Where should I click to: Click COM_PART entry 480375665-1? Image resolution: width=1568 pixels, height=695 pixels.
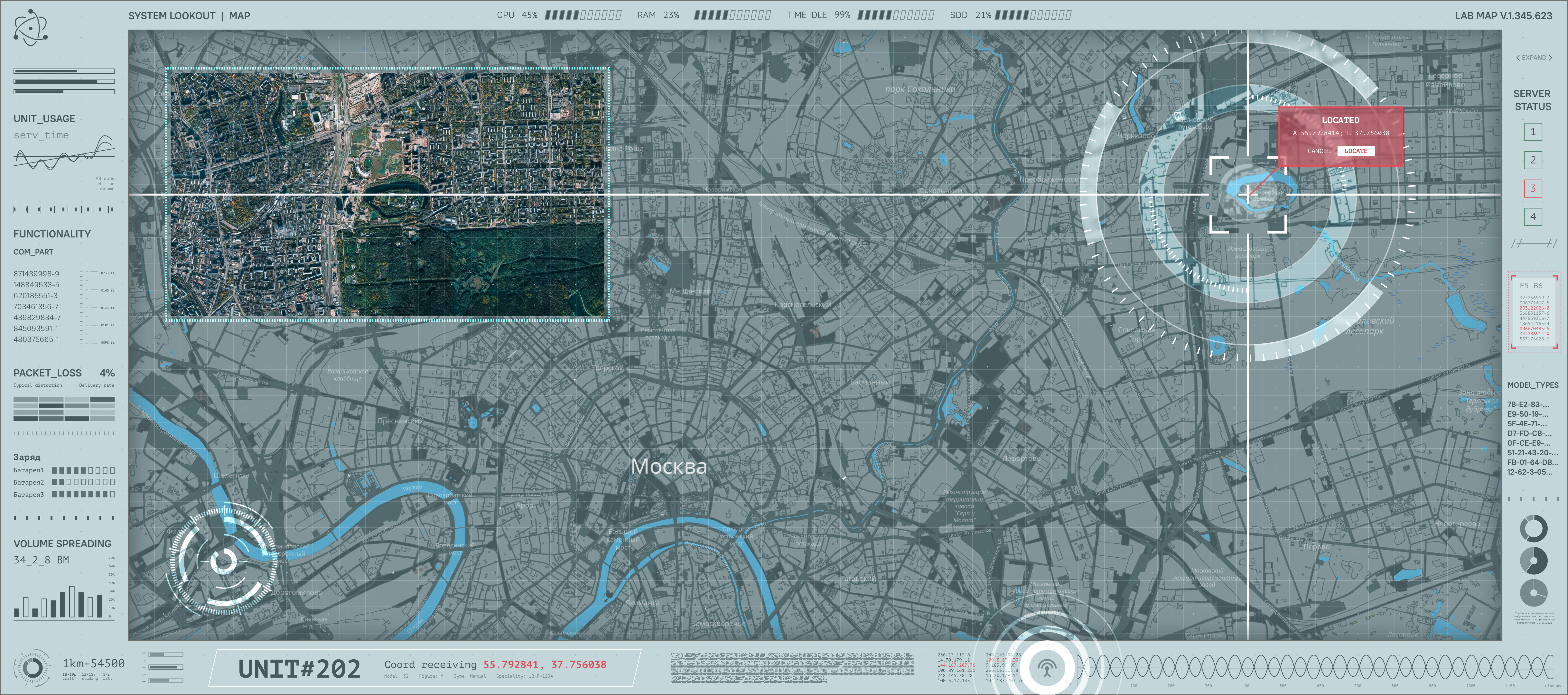[x=36, y=339]
